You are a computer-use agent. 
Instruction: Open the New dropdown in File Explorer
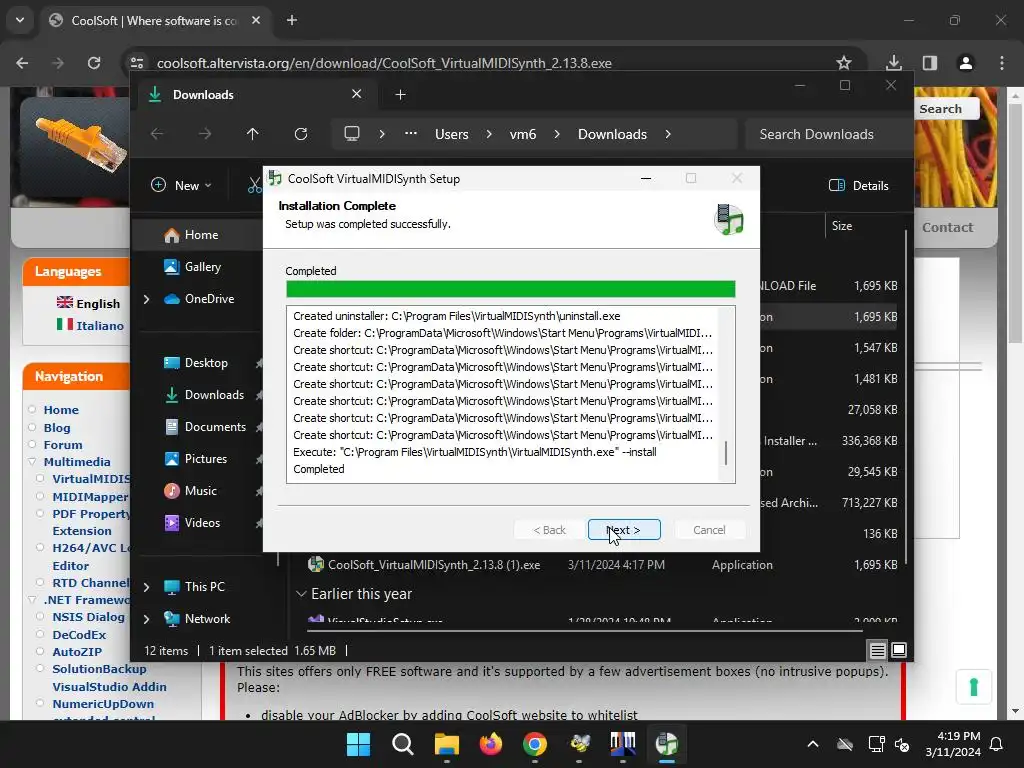[182, 185]
